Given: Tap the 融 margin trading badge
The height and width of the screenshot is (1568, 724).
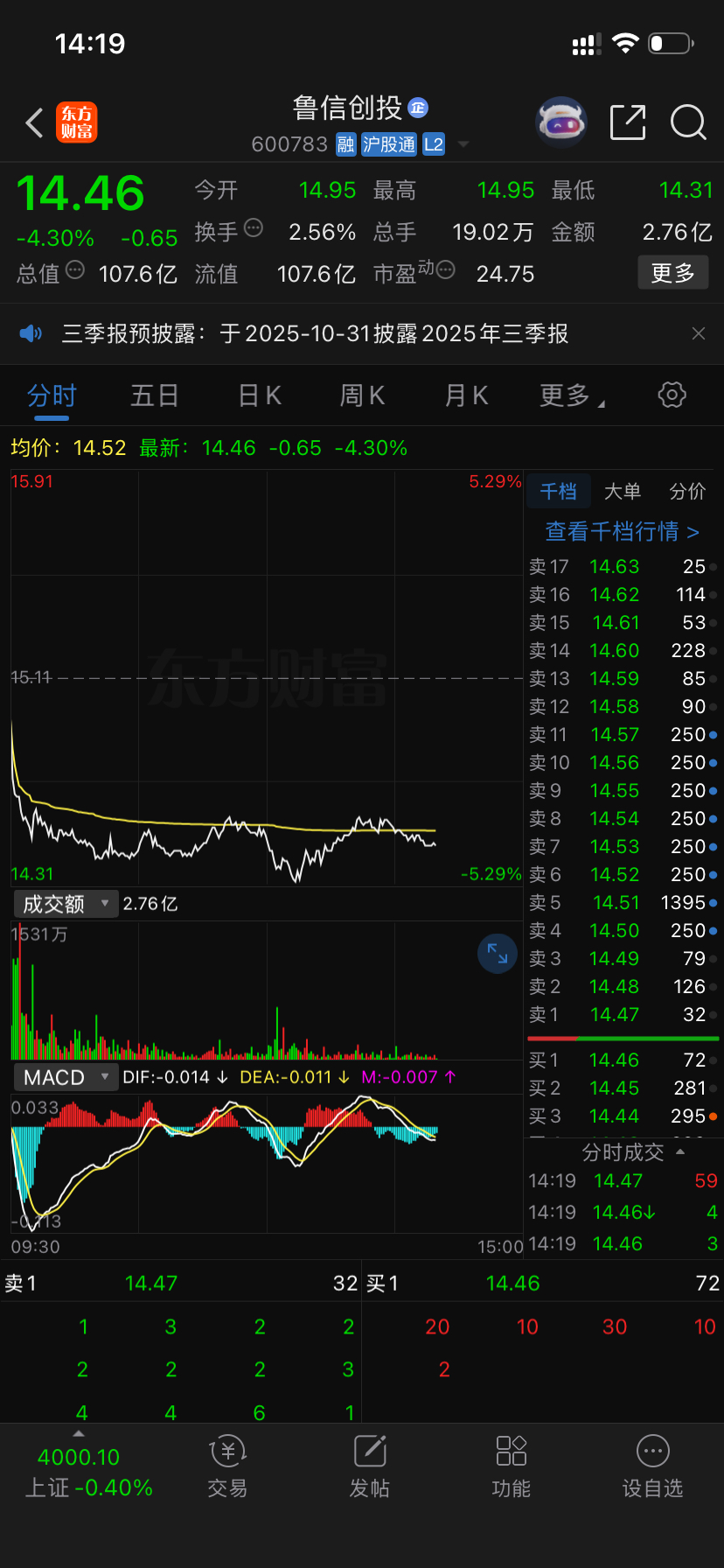Looking at the screenshot, I should [x=346, y=144].
